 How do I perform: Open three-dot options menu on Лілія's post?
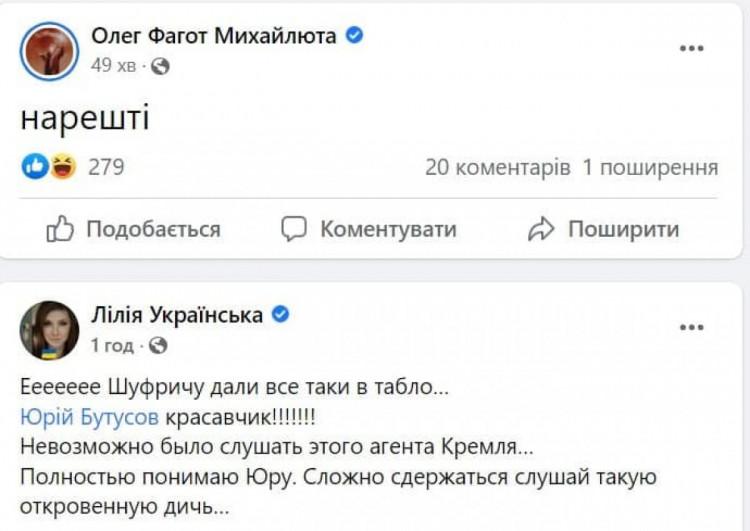click(692, 327)
